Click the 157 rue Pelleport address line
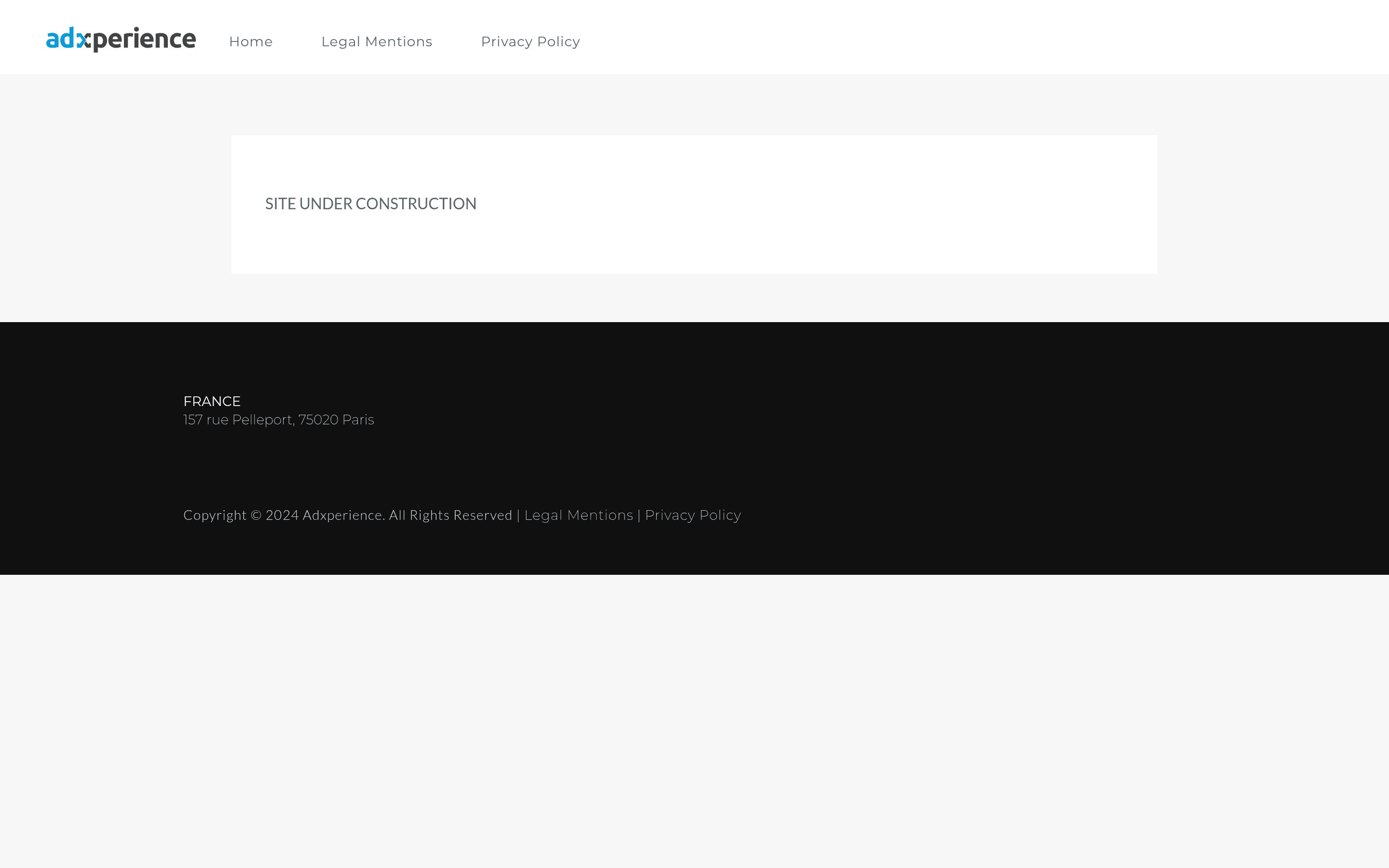1389x868 pixels. coord(278,420)
